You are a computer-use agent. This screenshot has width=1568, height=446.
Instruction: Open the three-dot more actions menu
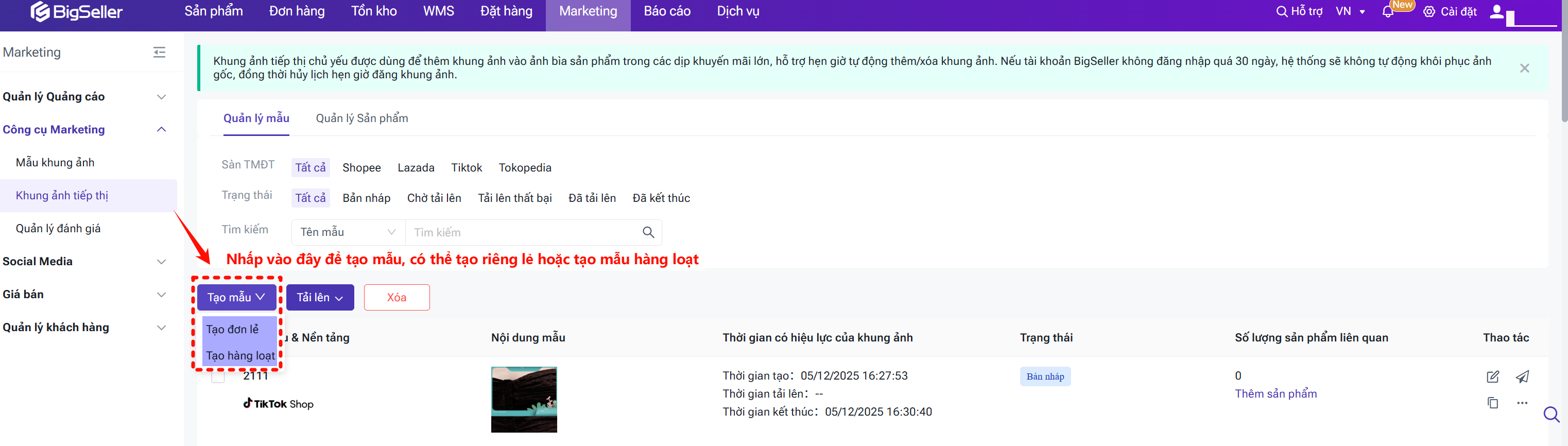pos(1522,403)
